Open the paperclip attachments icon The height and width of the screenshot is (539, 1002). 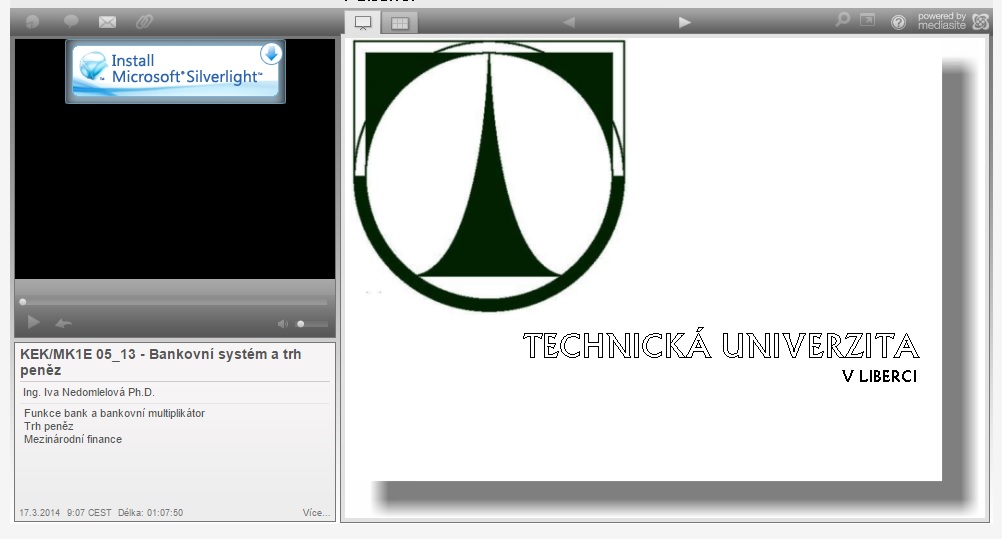tap(144, 21)
